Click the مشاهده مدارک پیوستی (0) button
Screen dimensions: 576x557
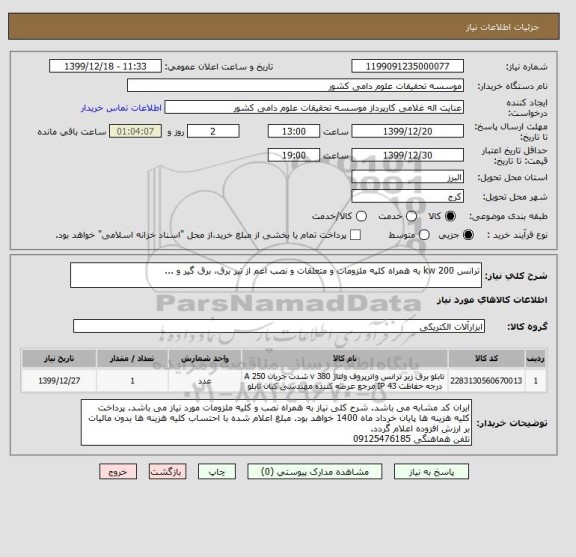point(315,472)
